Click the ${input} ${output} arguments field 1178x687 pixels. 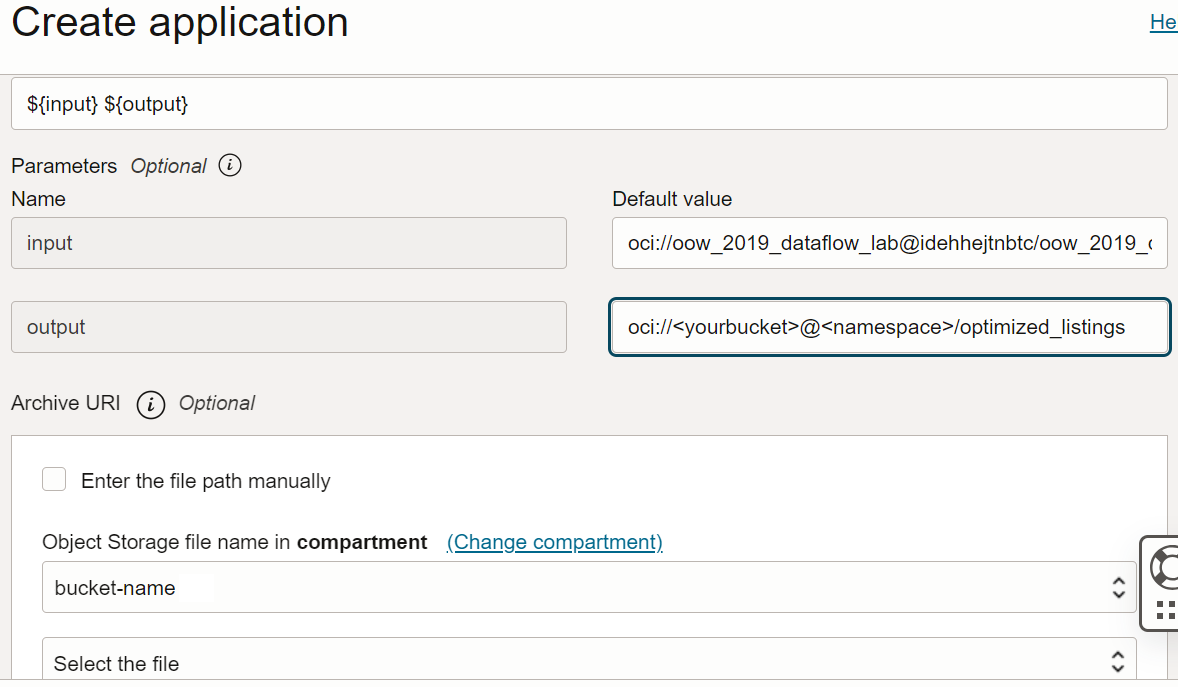(x=588, y=103)
